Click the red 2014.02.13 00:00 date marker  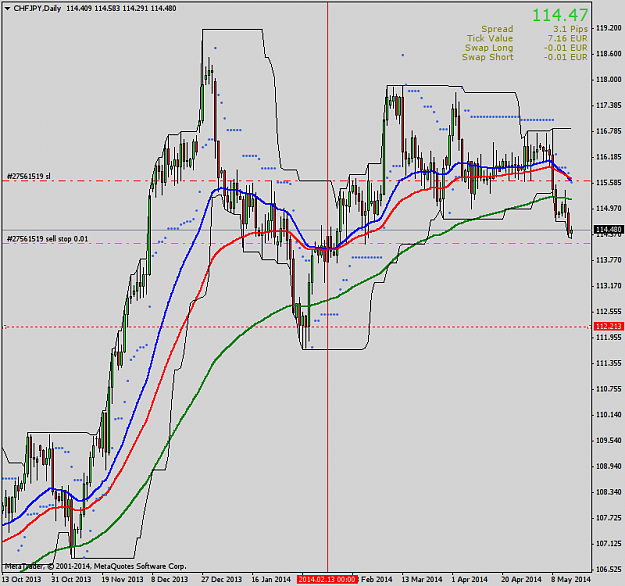coord(327,579)
